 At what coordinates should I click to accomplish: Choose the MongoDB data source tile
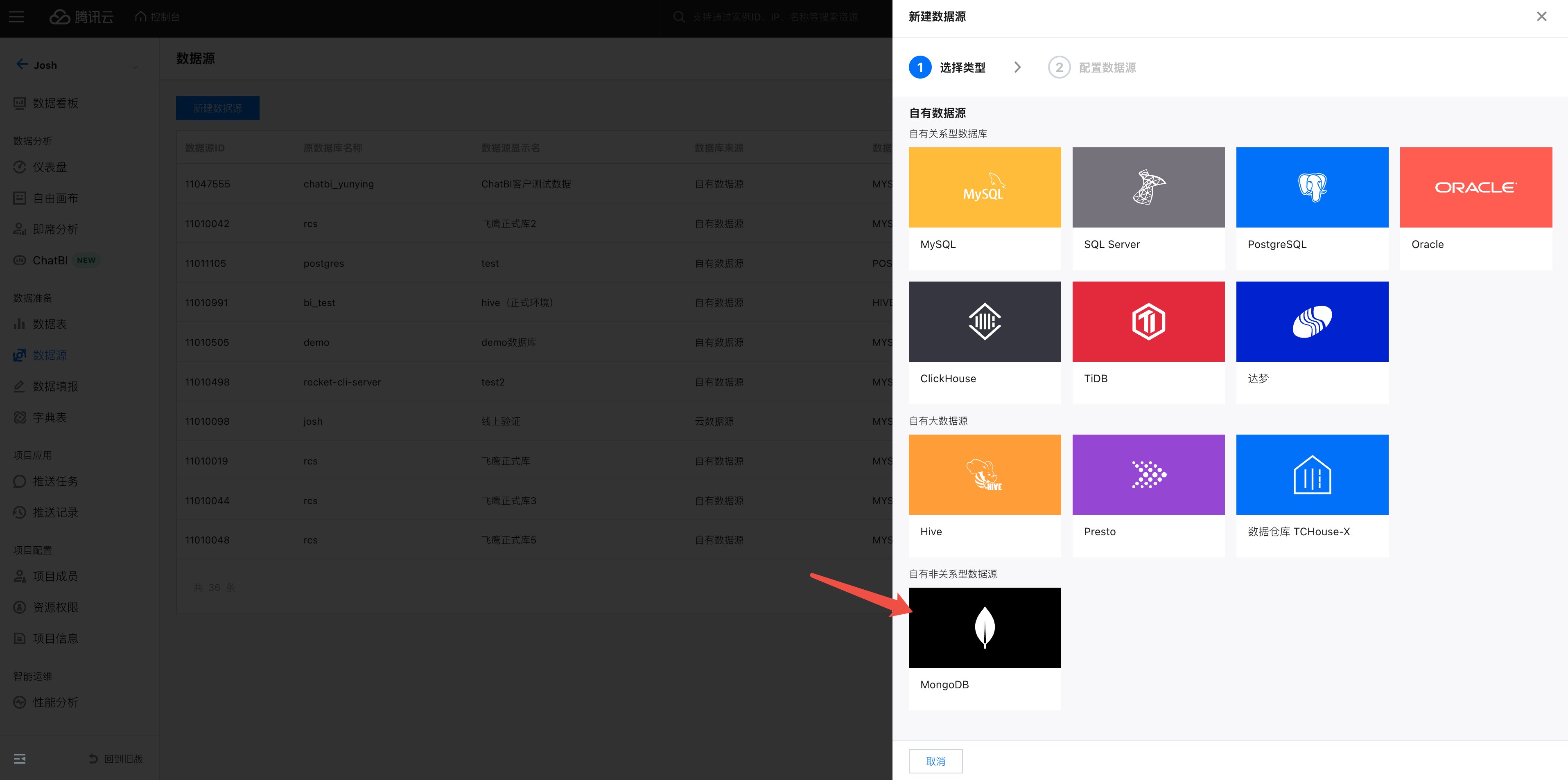coord(984,628)
